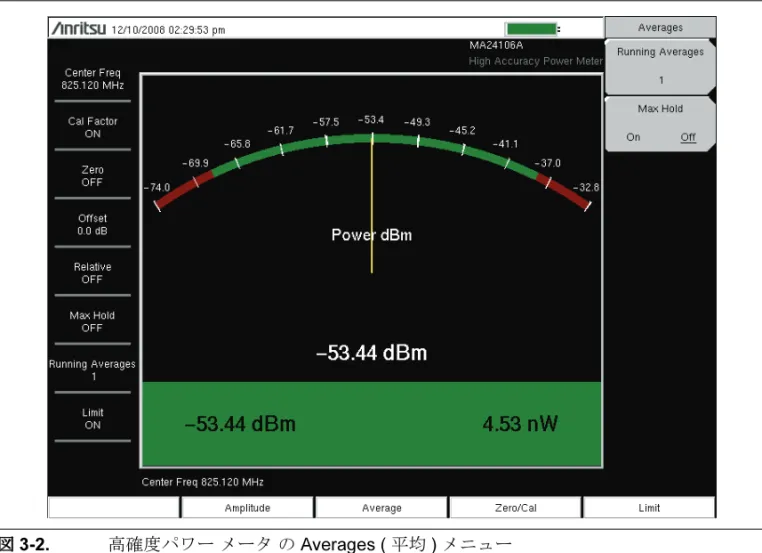Click the white -53.44 dBm readout
762x553 pixels.
coord(372,353)
